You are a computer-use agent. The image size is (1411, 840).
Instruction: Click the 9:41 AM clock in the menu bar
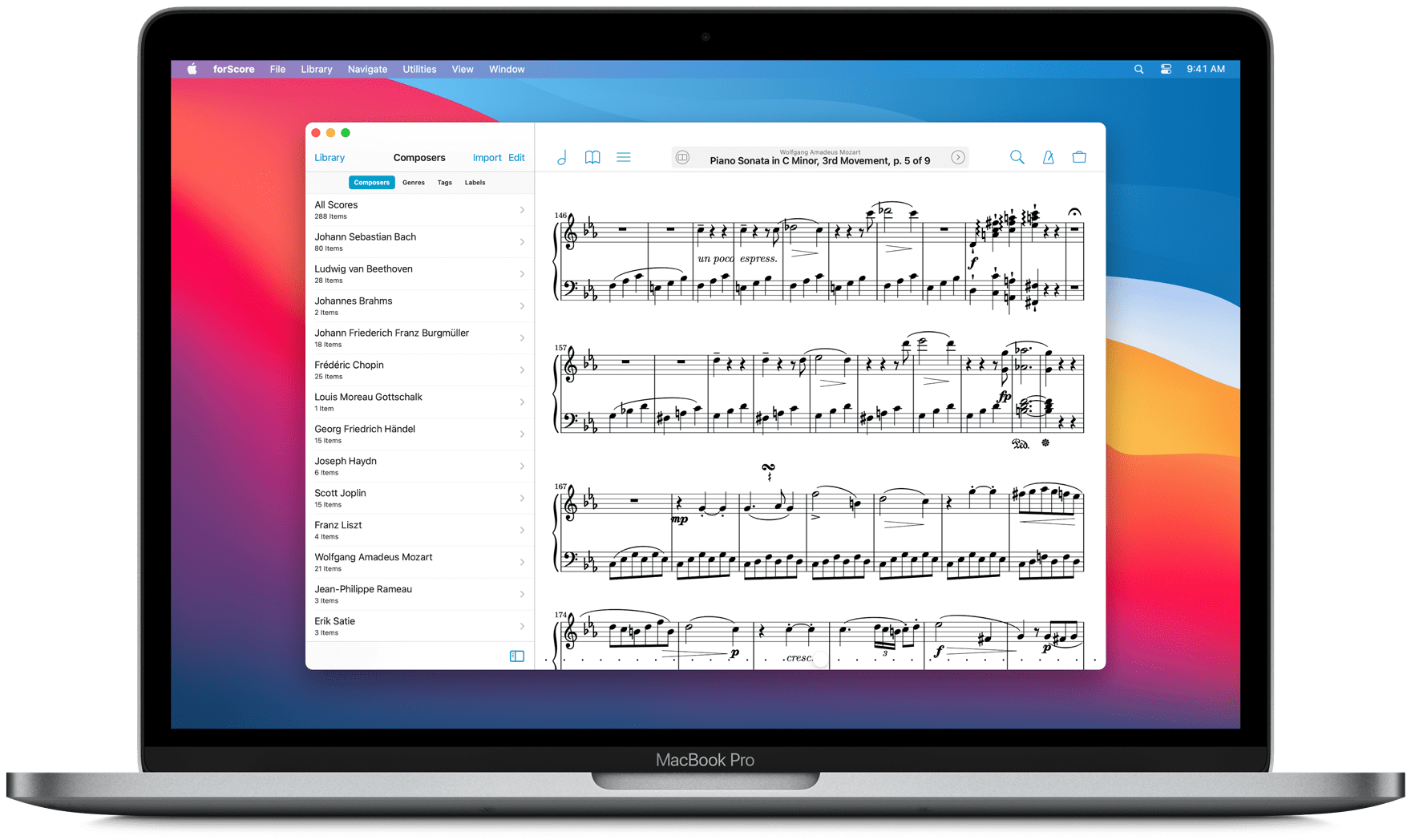coord(1206,69)
